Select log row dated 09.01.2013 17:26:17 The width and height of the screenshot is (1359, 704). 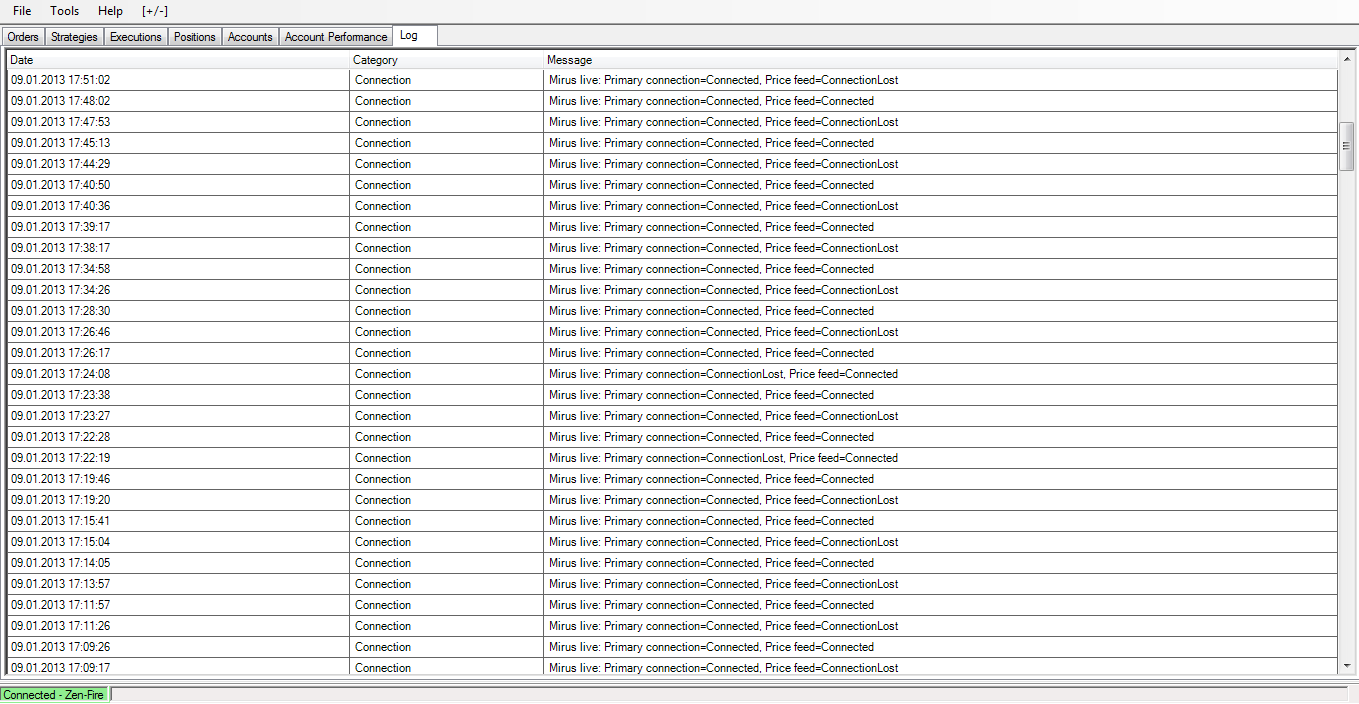tap(672, 353)
